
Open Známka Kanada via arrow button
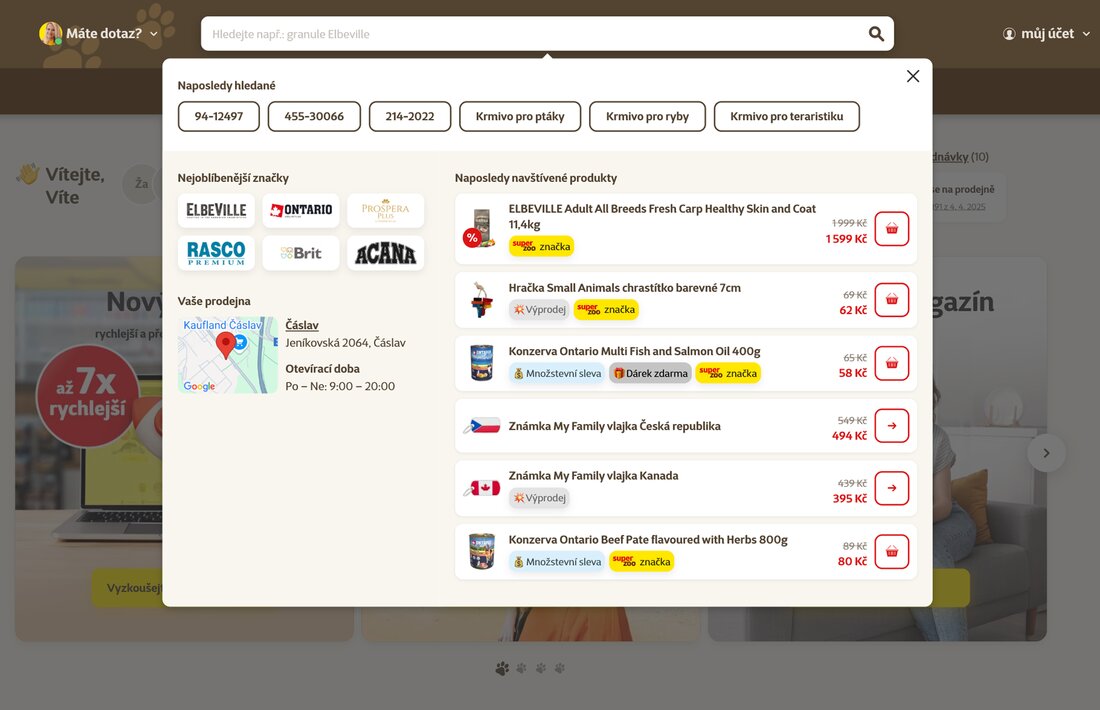tap(891, 488)
